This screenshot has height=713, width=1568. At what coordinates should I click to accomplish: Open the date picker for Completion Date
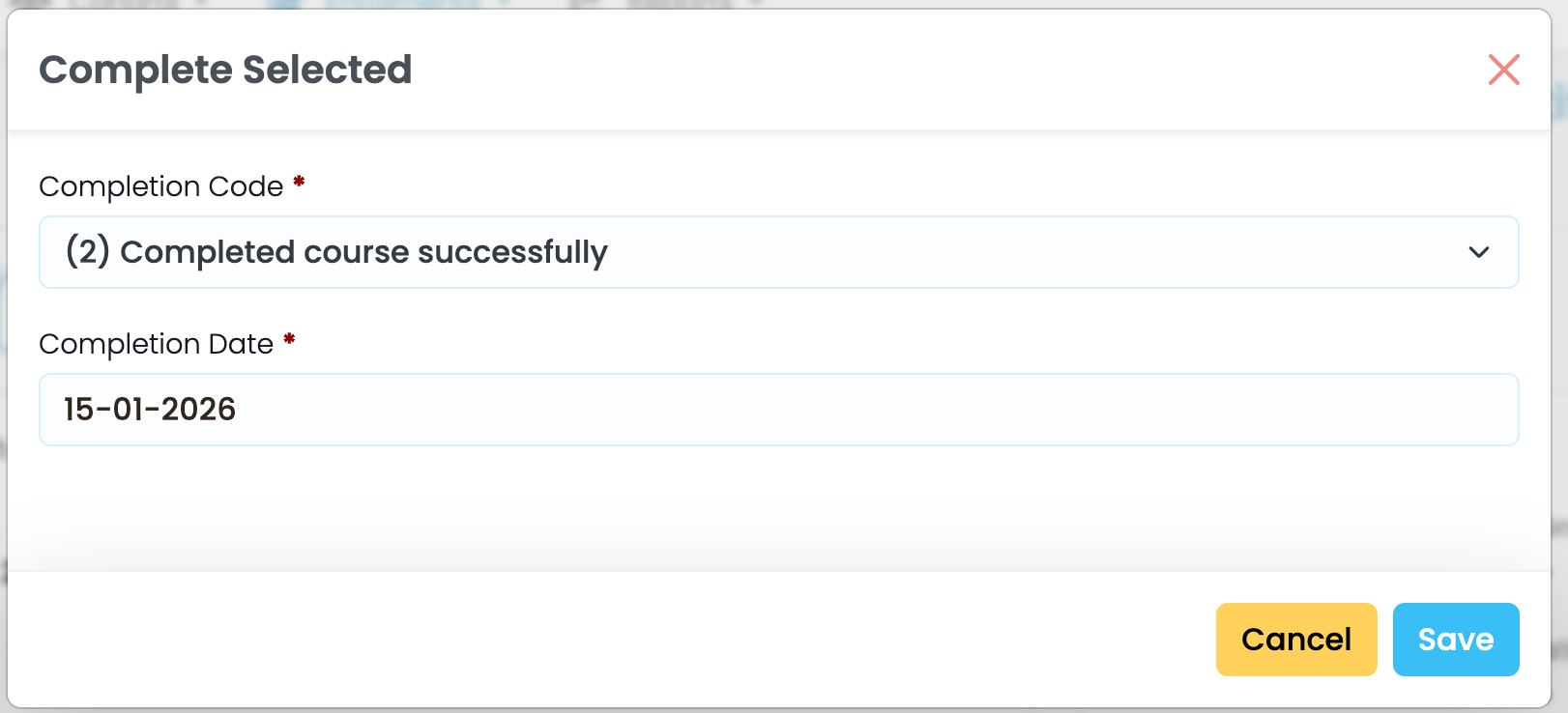pos(778,410)
